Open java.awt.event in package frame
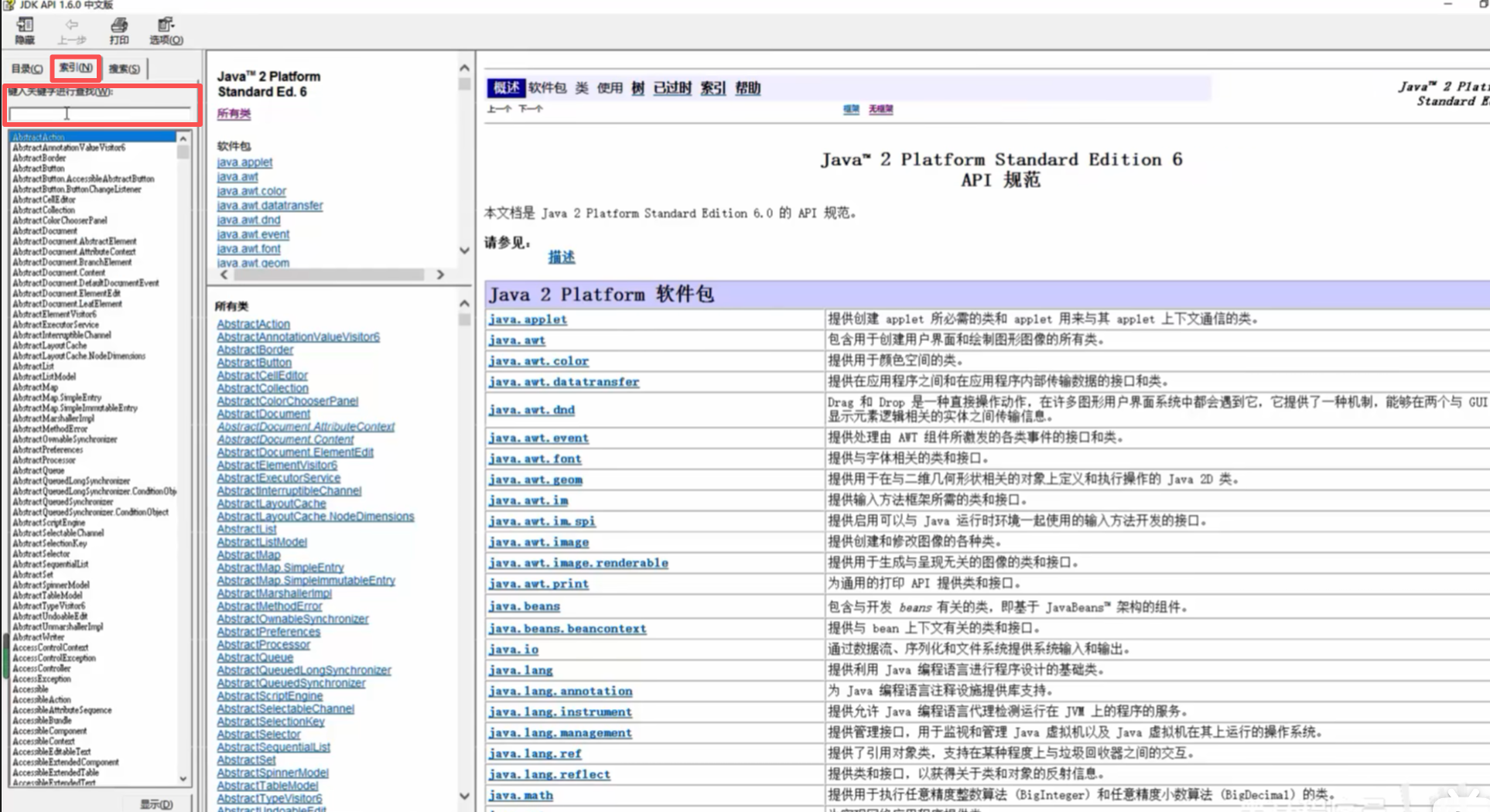This screenshot has height=812, width=1490. 253,234
